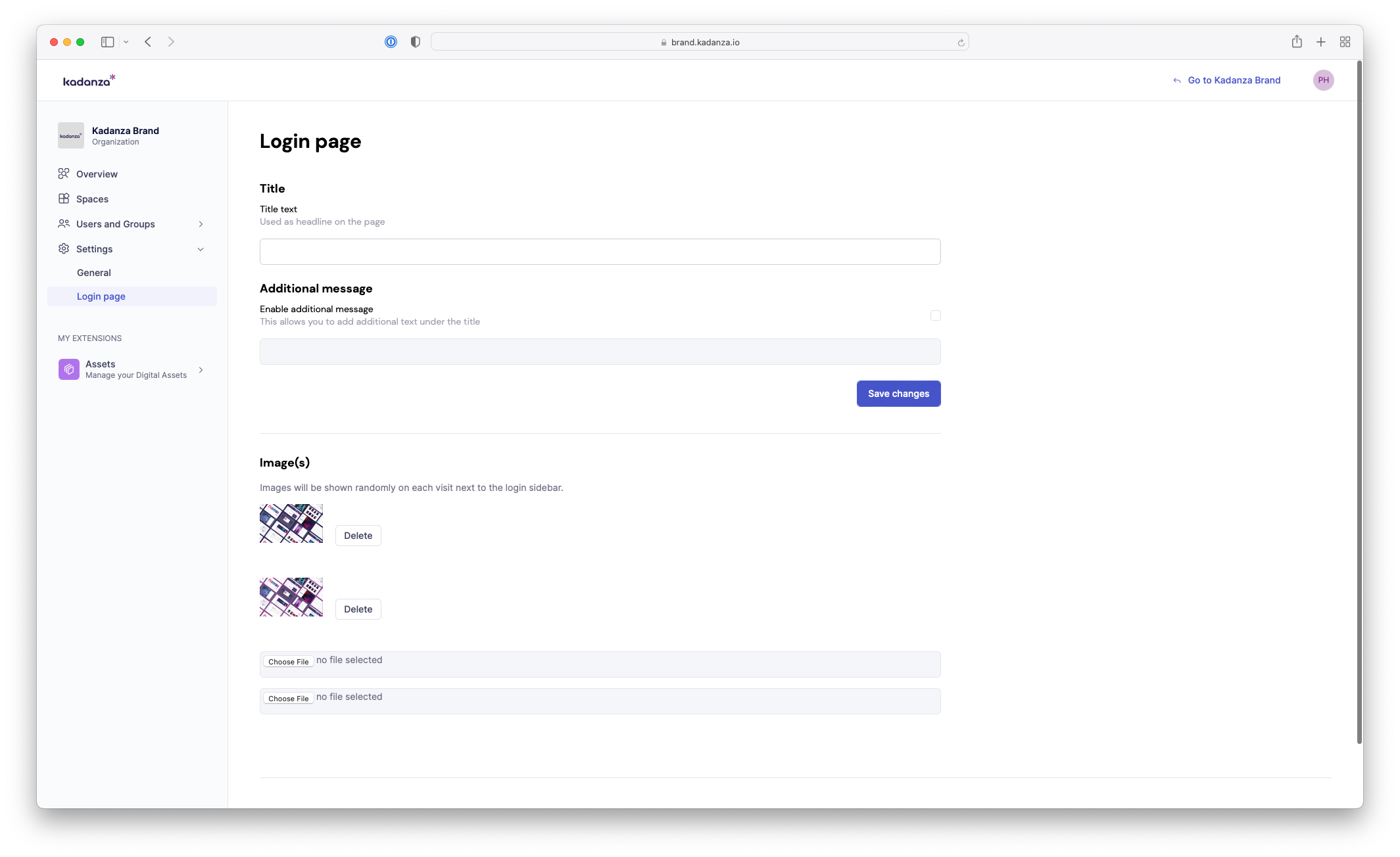Viewport: 1400px width, 857px height.
Task: Follow Go to Kadanza Brand link
Action: 1234,80
